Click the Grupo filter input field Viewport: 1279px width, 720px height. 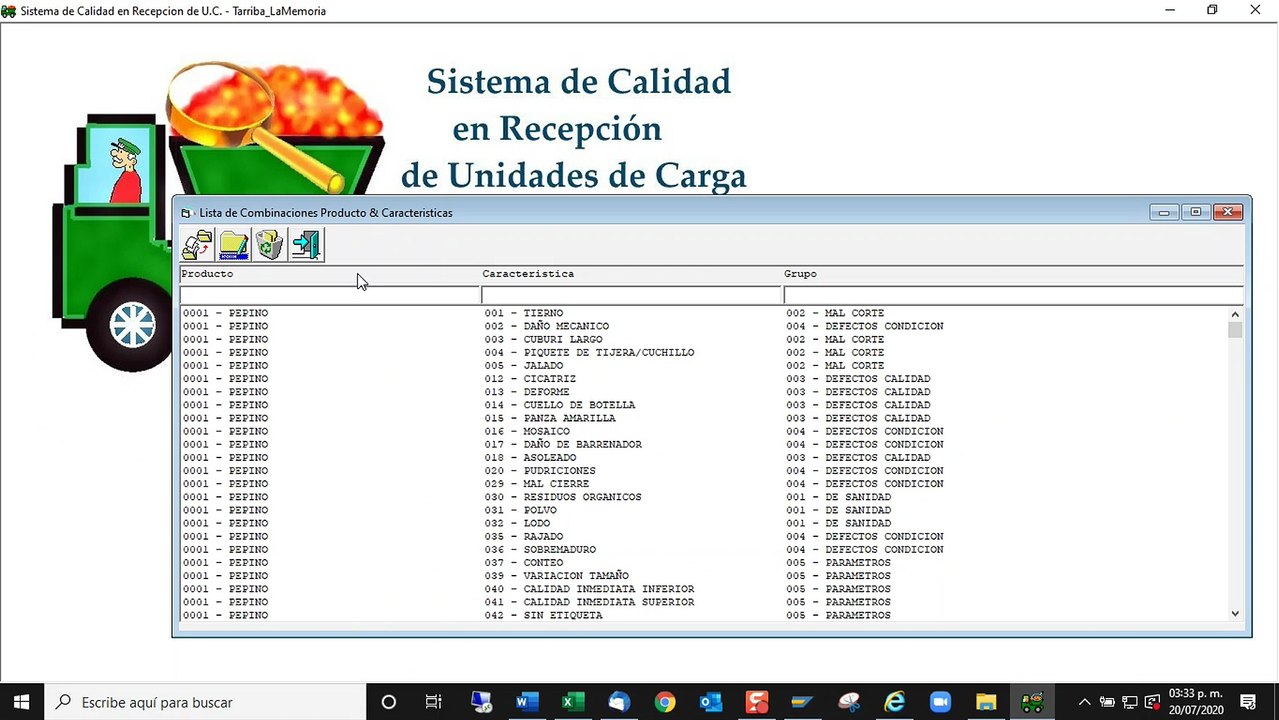point(1013,295)
